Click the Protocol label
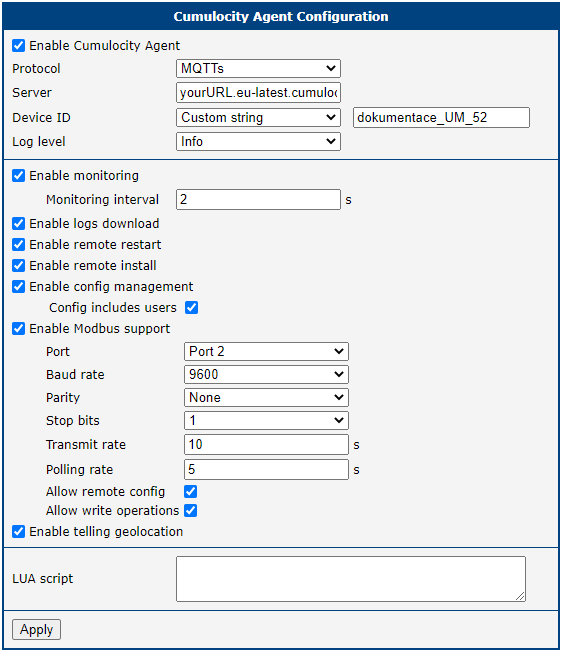This screenshot has width=563, height=652. [36, 68]
